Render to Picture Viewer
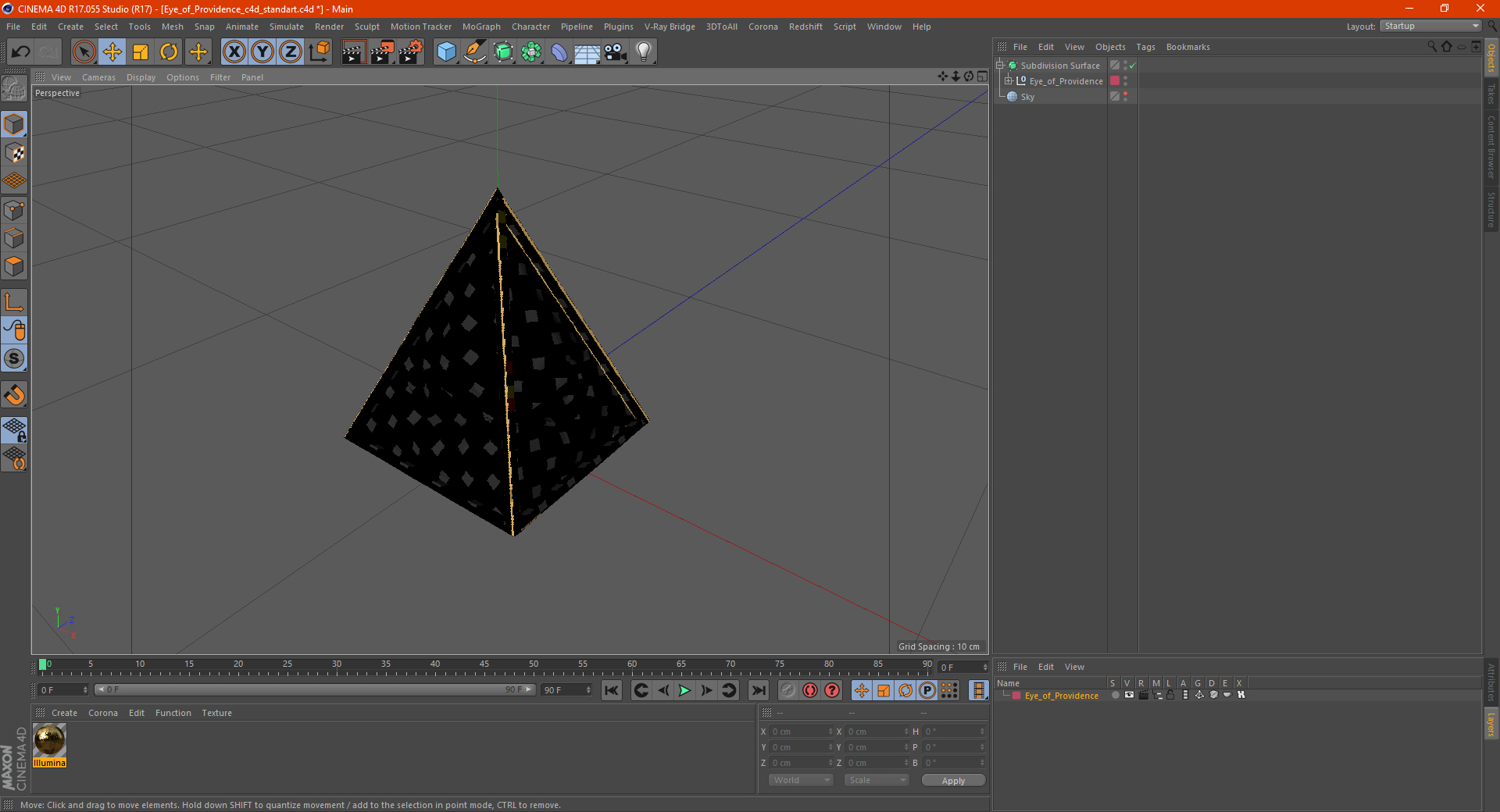This screenshot has width=1500, height=812. point(382,52)
